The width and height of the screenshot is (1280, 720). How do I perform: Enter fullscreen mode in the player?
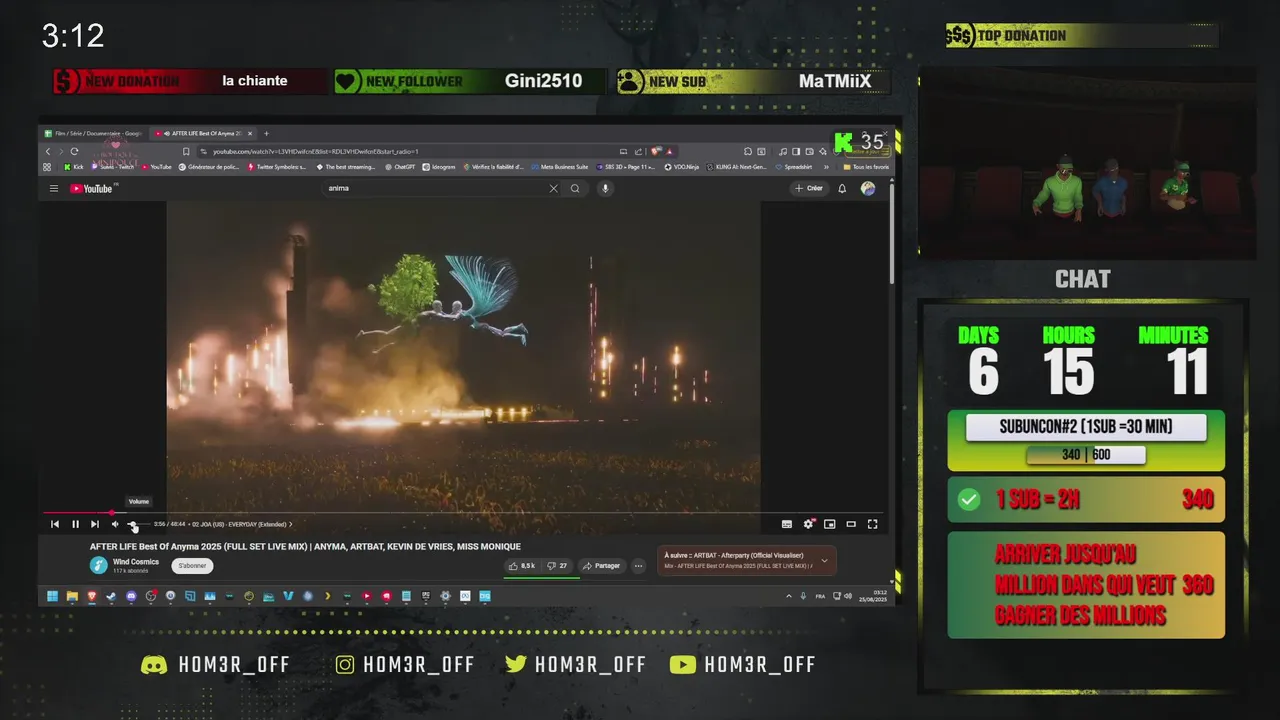pos(872,524)
